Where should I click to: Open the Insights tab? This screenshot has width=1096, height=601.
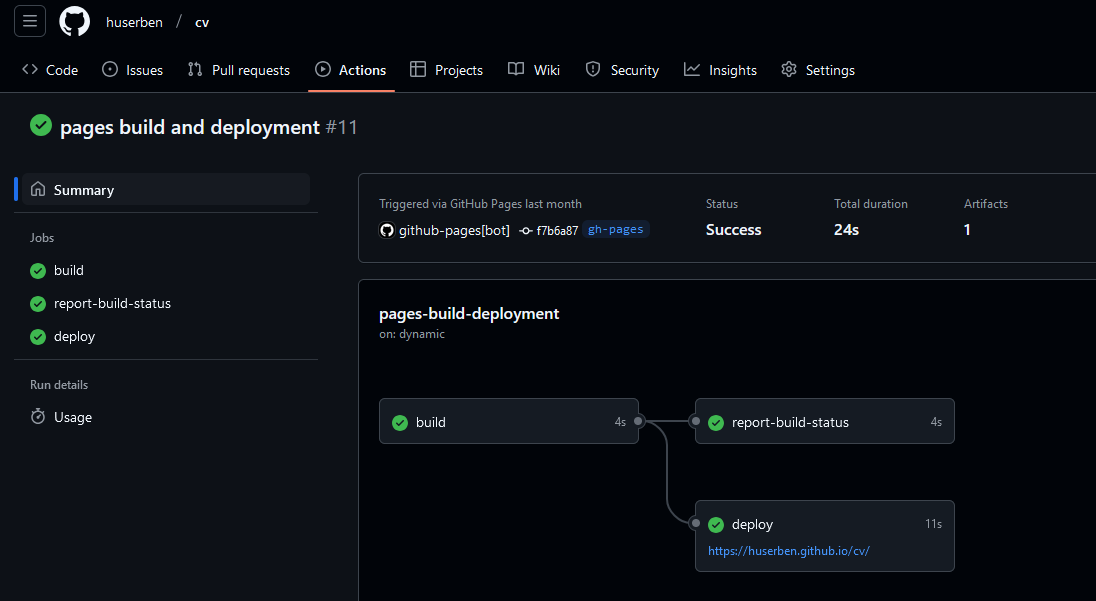[720, 70]
